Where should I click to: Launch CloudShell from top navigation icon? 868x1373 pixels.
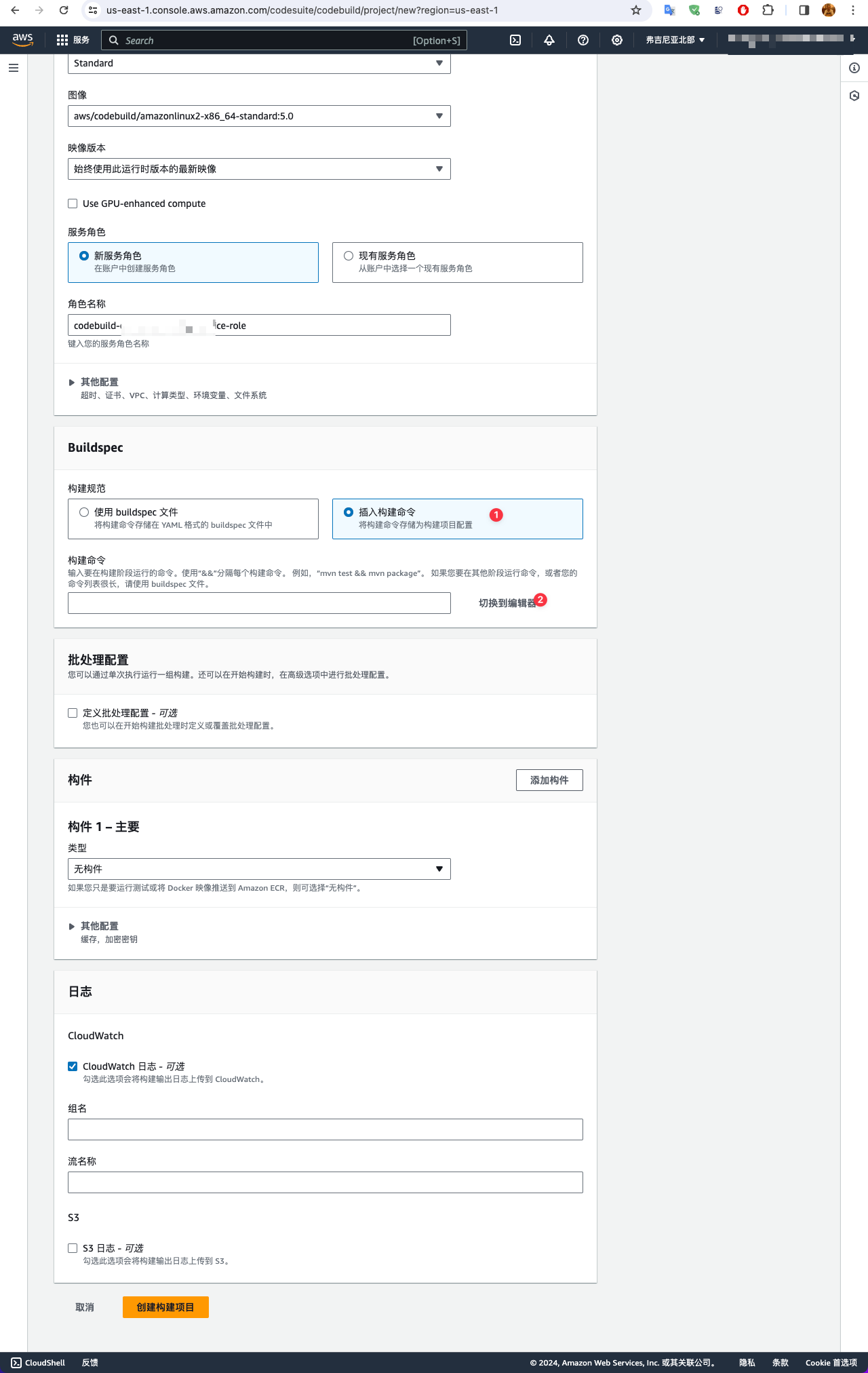pos(515,40)
